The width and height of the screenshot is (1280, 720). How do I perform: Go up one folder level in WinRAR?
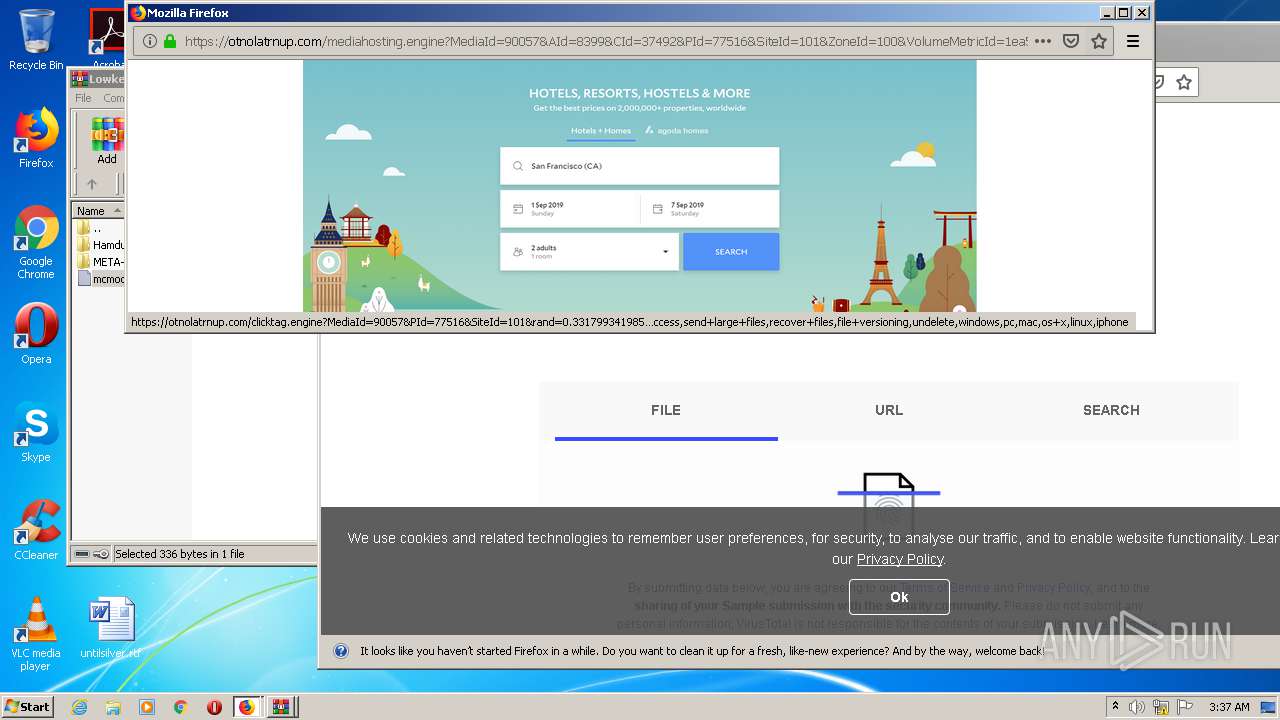click(92, 184)
